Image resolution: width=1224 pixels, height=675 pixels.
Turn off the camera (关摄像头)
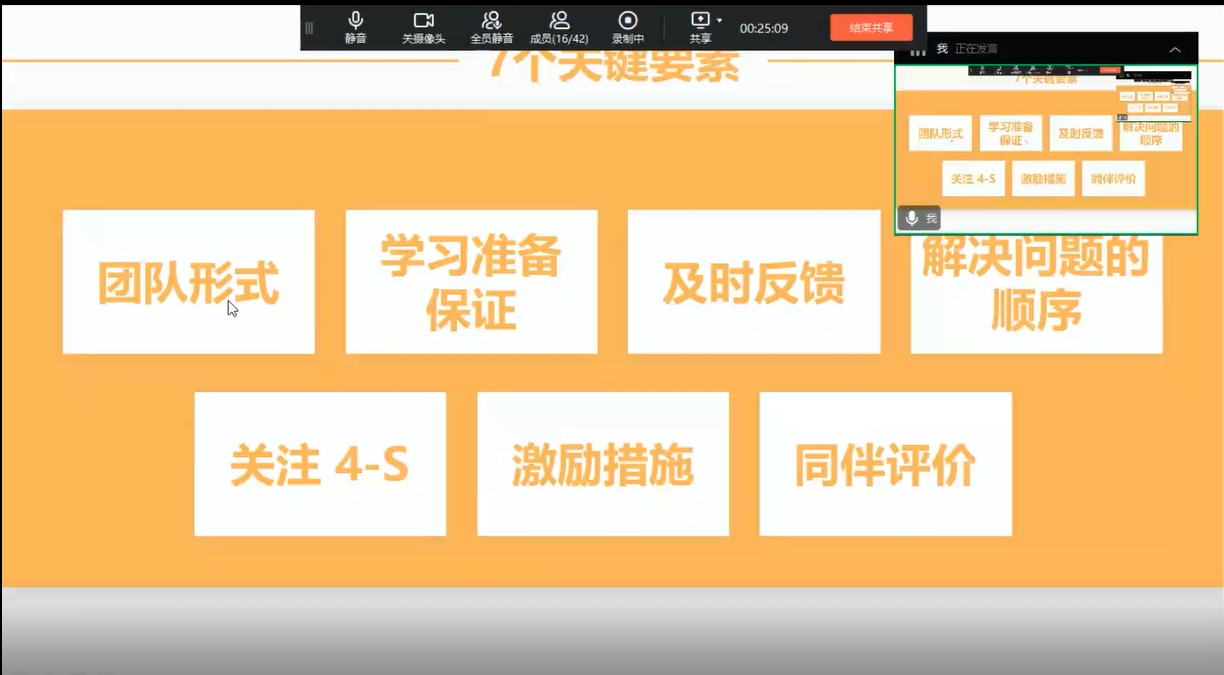423,27
